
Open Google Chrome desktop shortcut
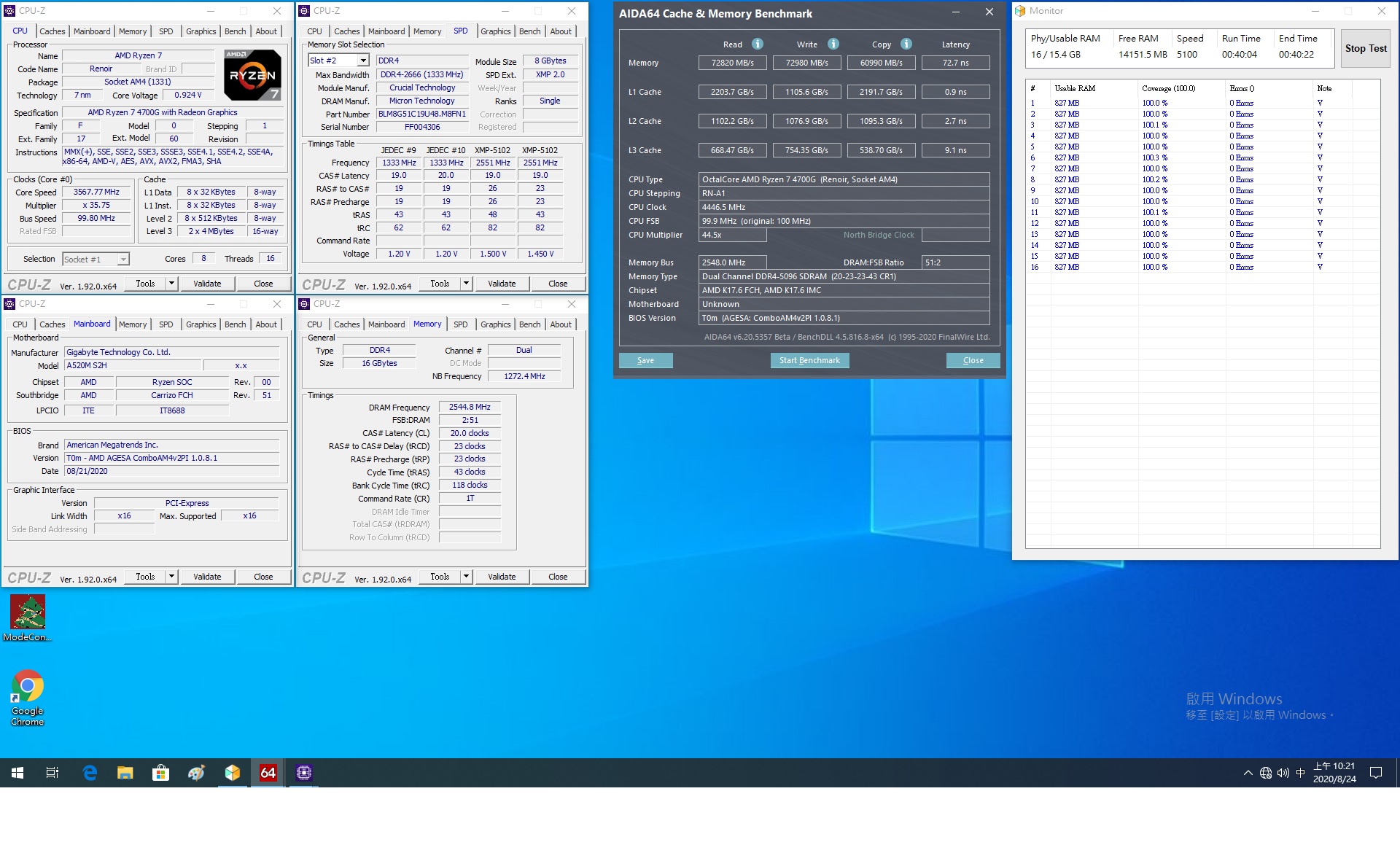point(28,698)
